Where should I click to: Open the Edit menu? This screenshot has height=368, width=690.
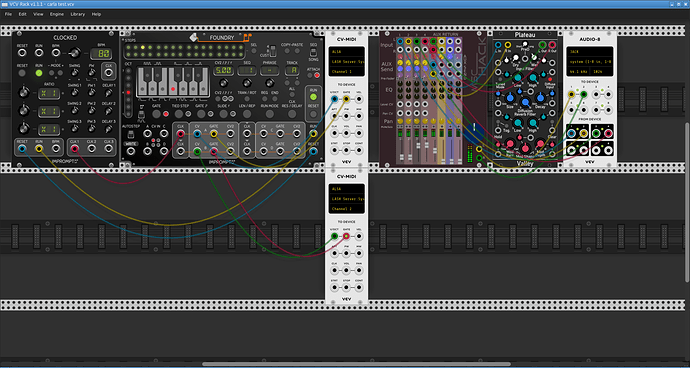[22, 14]
